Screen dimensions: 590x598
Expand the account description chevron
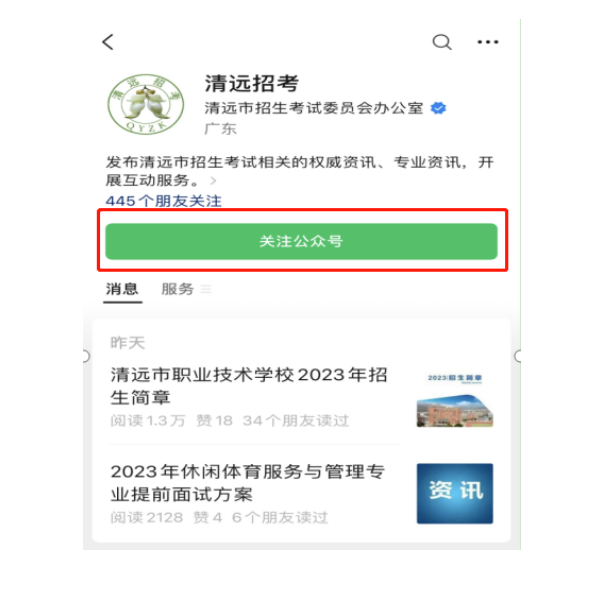coord(213,181)
